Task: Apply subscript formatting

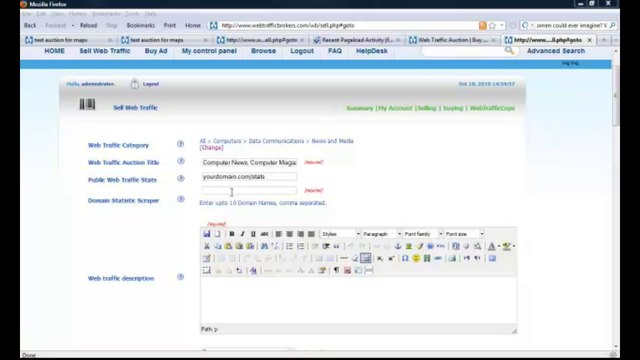Action: [x=380, y=258]
